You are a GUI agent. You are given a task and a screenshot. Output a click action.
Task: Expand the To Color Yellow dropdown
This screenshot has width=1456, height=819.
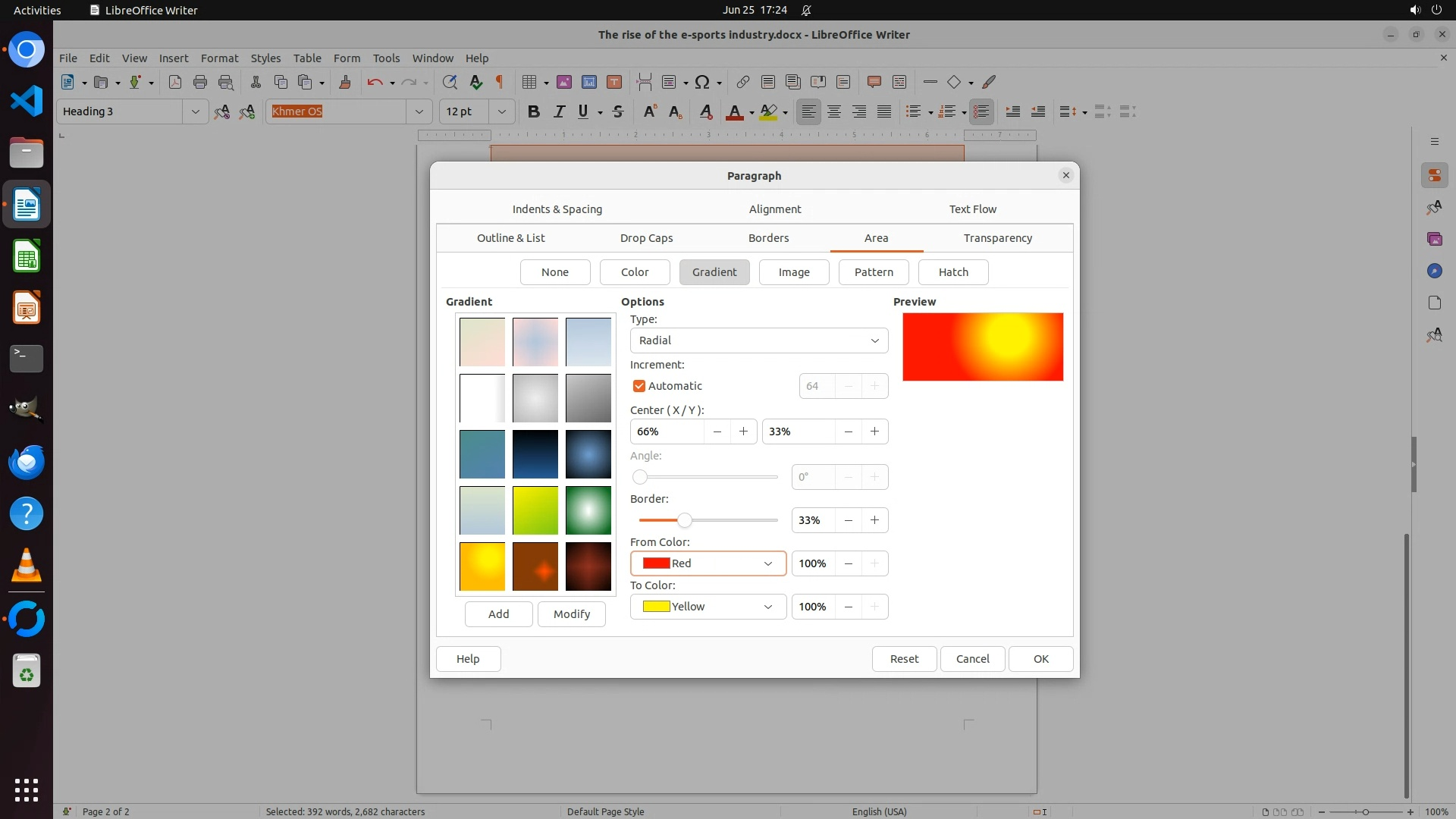tap(708, 607)
